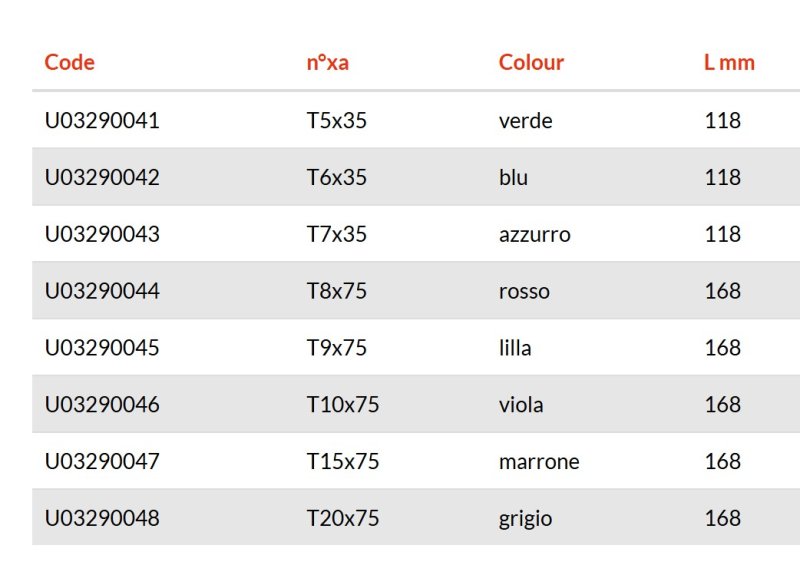Click the azzurro colour cell
Image resolution: width=800 pixels, height=585 pixels.
tap(535, 235)
